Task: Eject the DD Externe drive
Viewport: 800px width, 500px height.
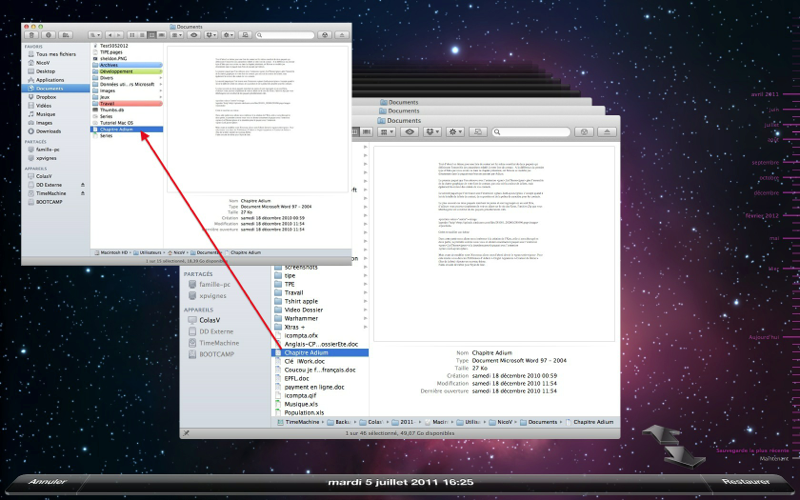Action: [82, 186]
